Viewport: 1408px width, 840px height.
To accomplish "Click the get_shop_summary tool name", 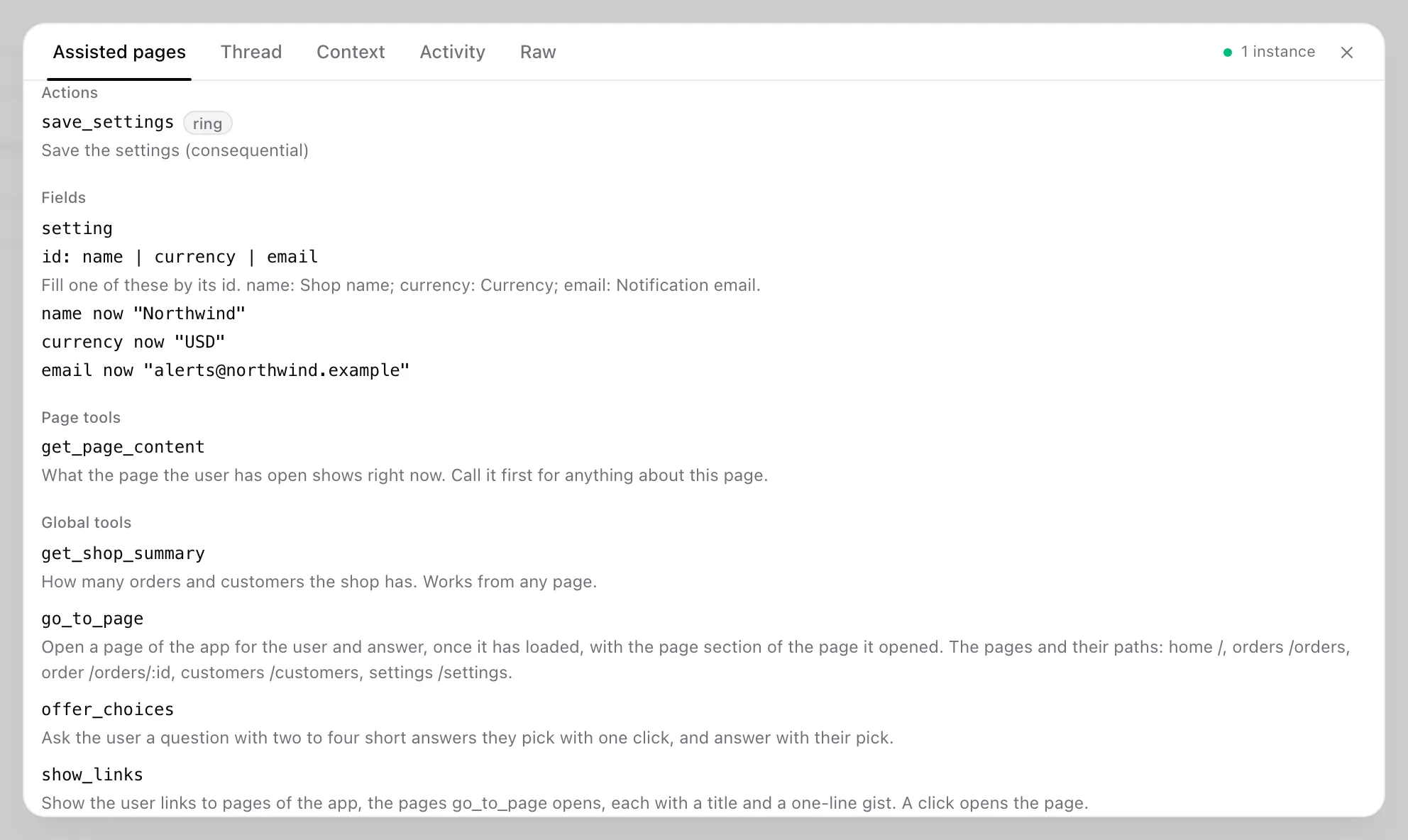I will (123, 553).
